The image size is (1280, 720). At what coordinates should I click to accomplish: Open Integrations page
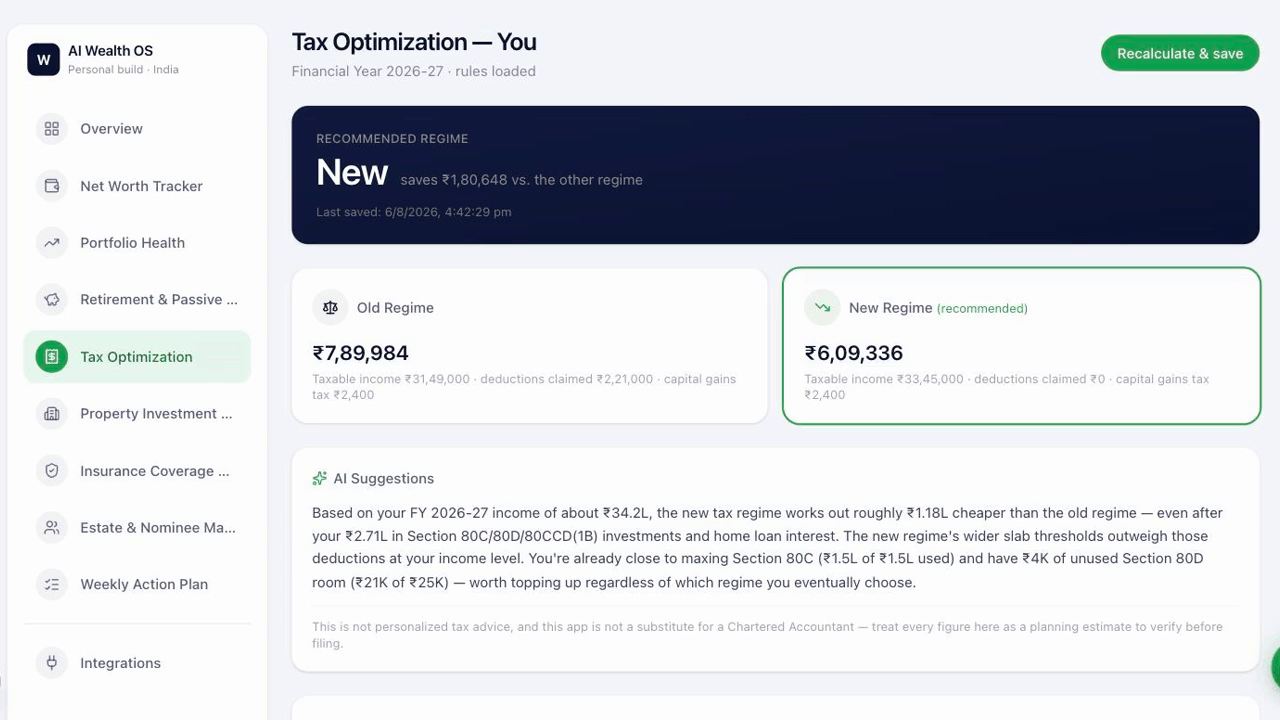(137, 663)
